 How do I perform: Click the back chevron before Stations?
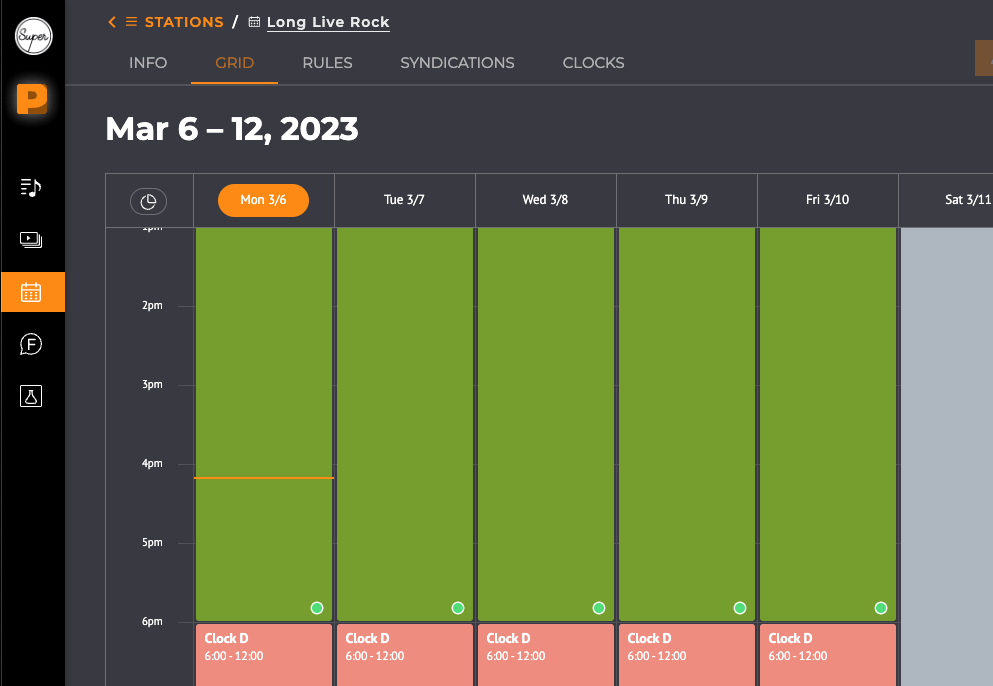coord(112,22)
